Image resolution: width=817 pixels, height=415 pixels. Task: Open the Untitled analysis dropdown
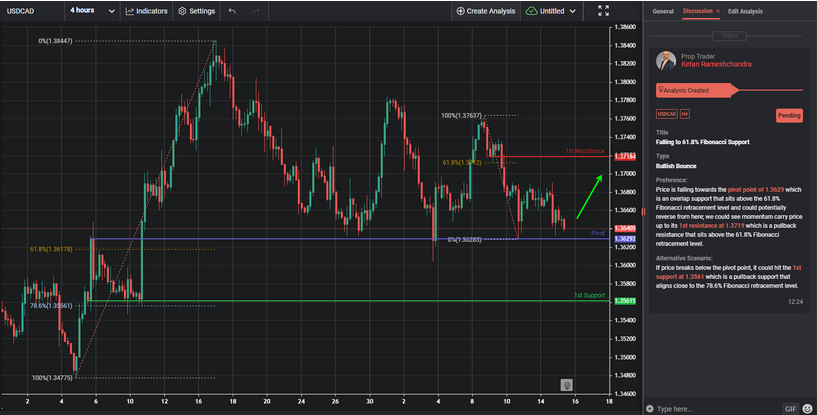click(x=551, y=11)
